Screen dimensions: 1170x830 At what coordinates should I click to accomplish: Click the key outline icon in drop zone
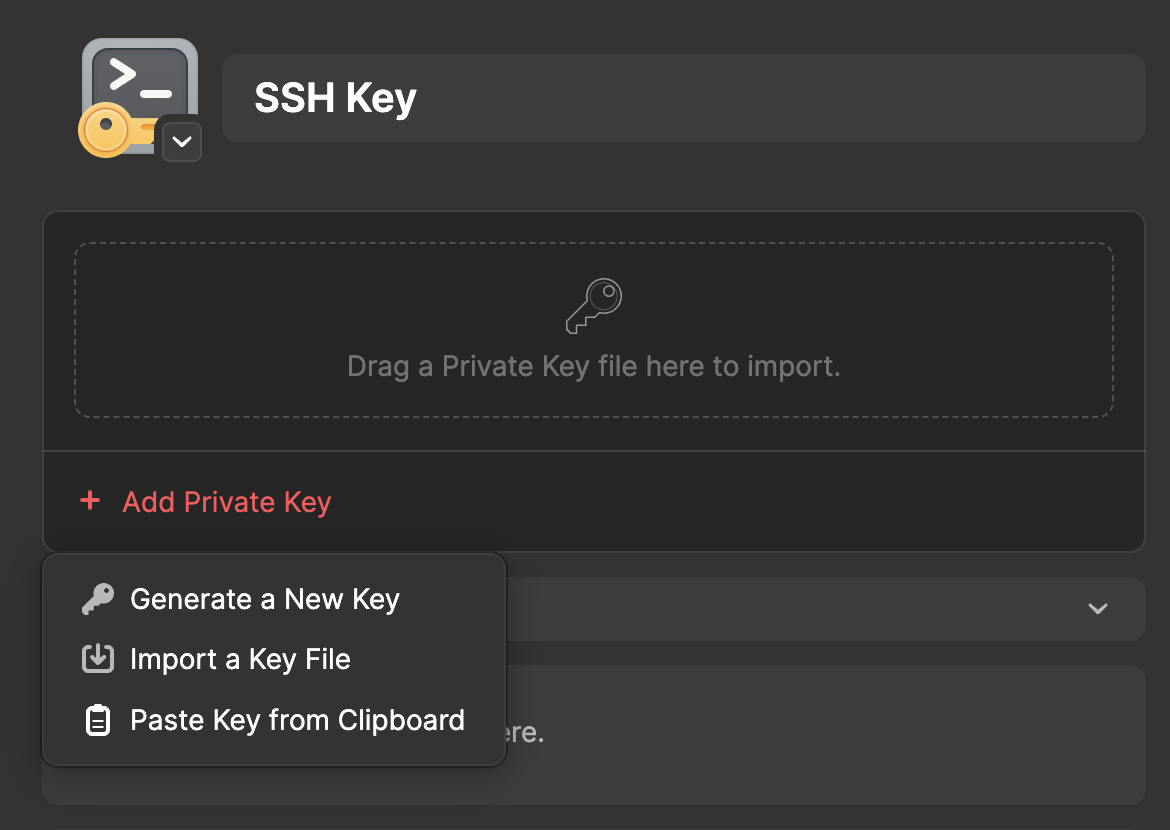tap(594, 306)
